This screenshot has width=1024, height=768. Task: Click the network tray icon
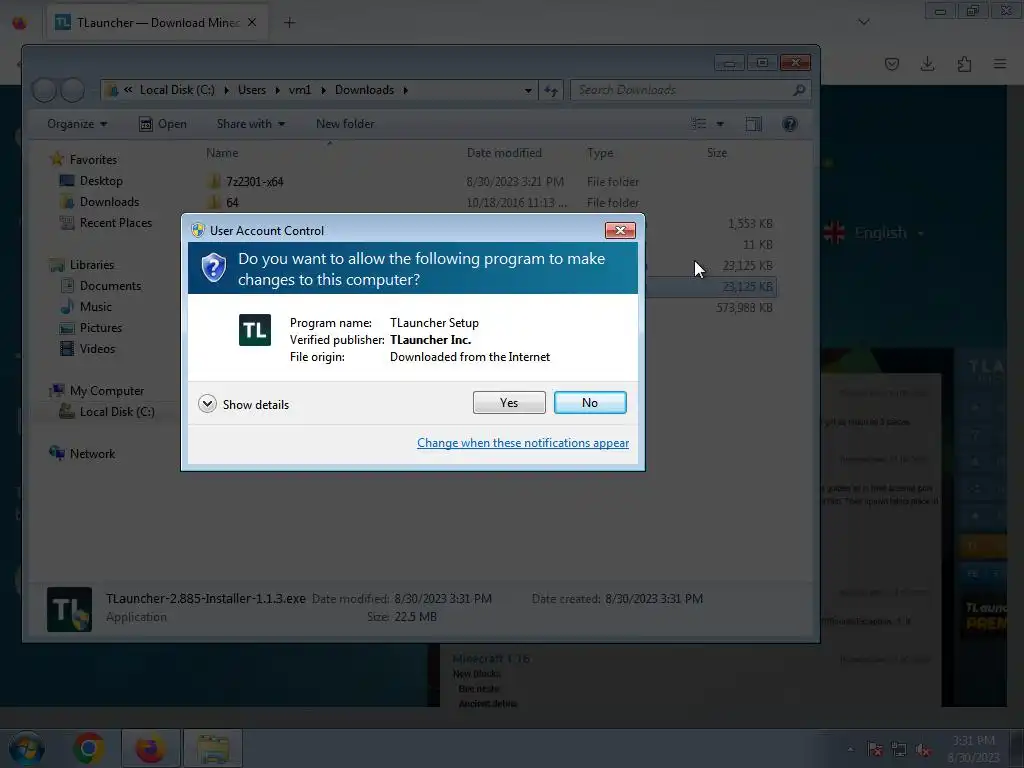click(899, 750)
